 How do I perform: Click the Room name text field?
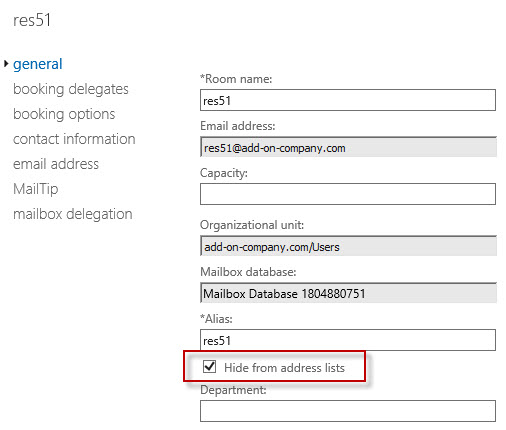348,100
